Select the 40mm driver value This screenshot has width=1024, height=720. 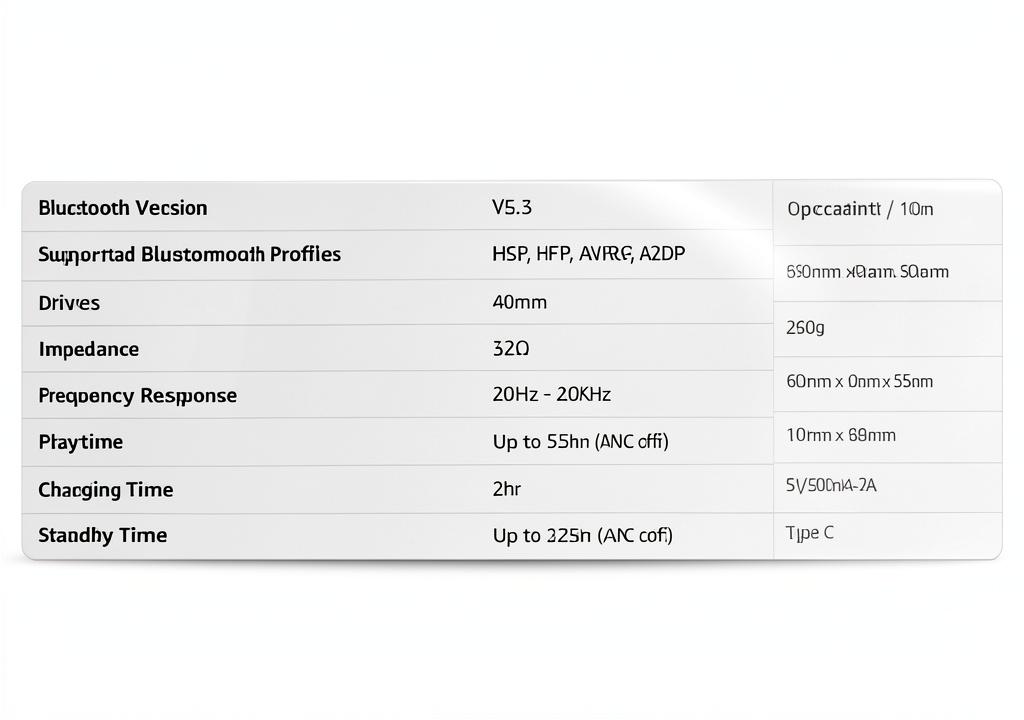tap(520, 302)
